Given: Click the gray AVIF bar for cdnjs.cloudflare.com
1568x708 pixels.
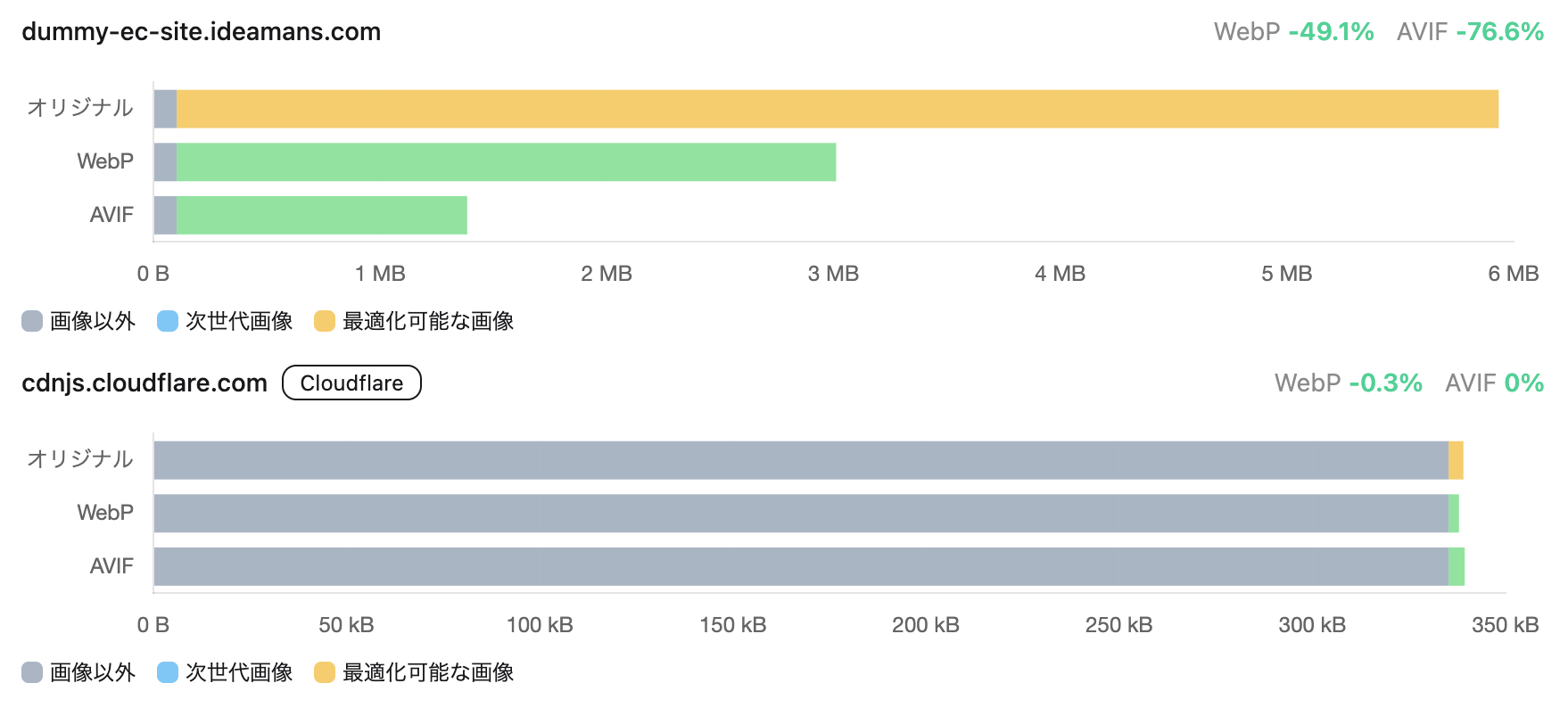Looking at the screenshot, I should coord(800,567).
